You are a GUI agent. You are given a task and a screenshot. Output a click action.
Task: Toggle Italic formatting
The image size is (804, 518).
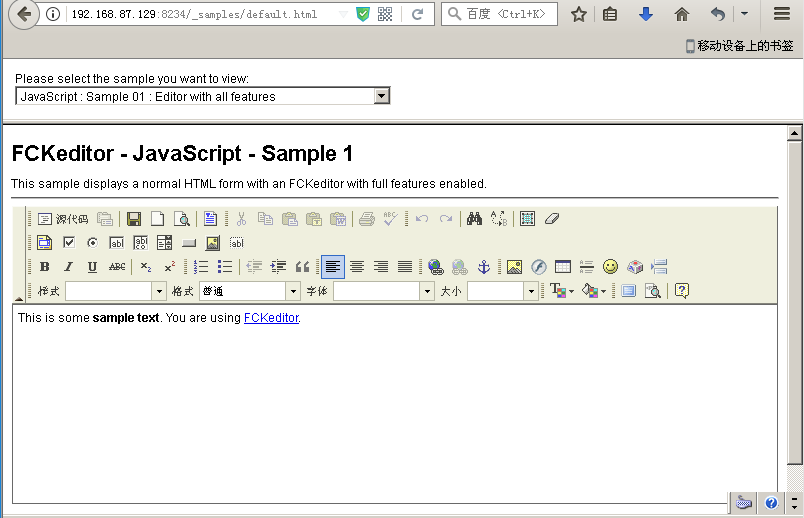coord(68,267)
